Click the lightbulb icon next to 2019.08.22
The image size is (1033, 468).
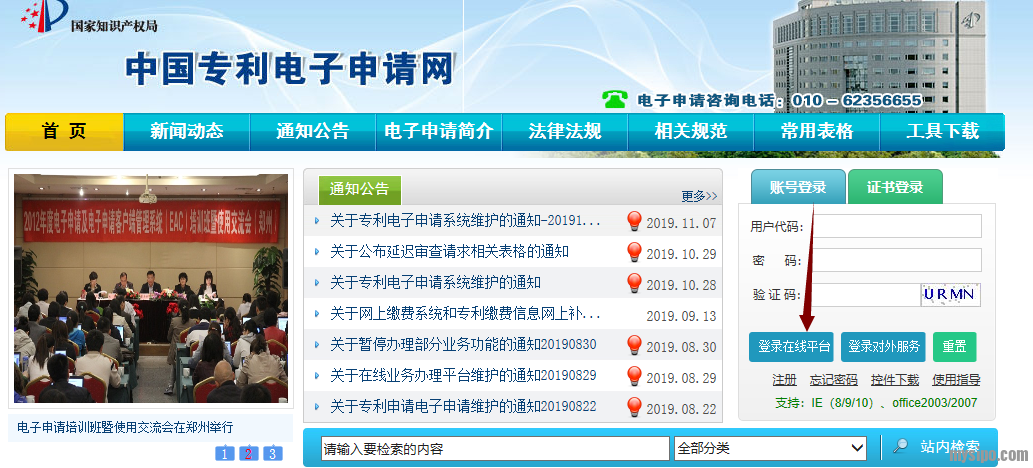click(x=634, y=407)
